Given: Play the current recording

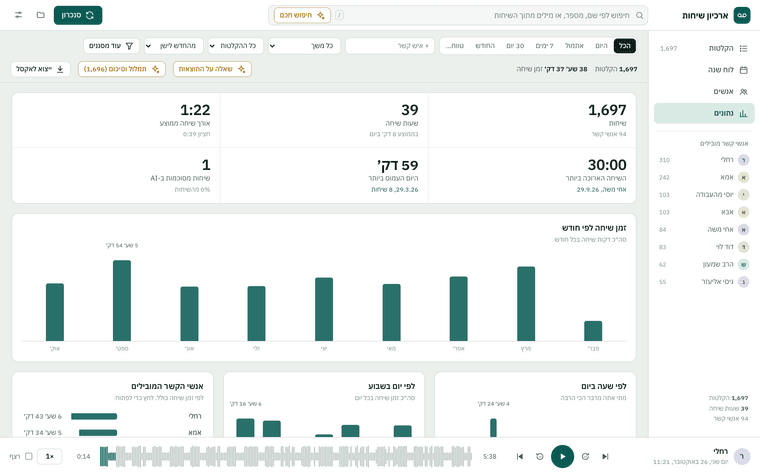Looking at the screenshot, I should (562, 457).
